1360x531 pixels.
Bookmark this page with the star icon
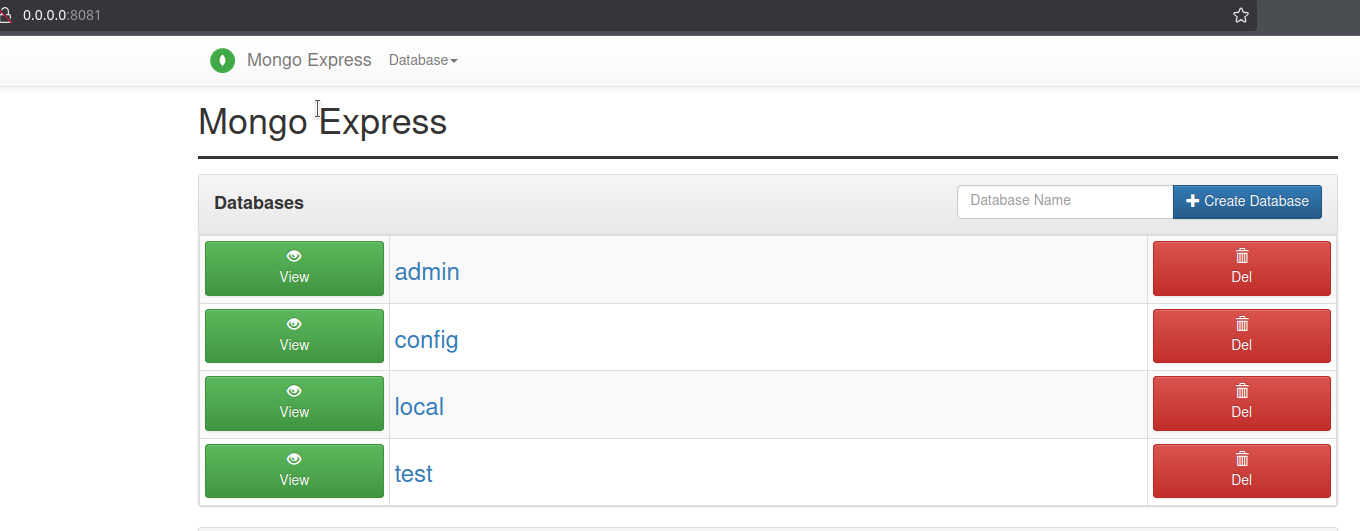pos(1241,16)
